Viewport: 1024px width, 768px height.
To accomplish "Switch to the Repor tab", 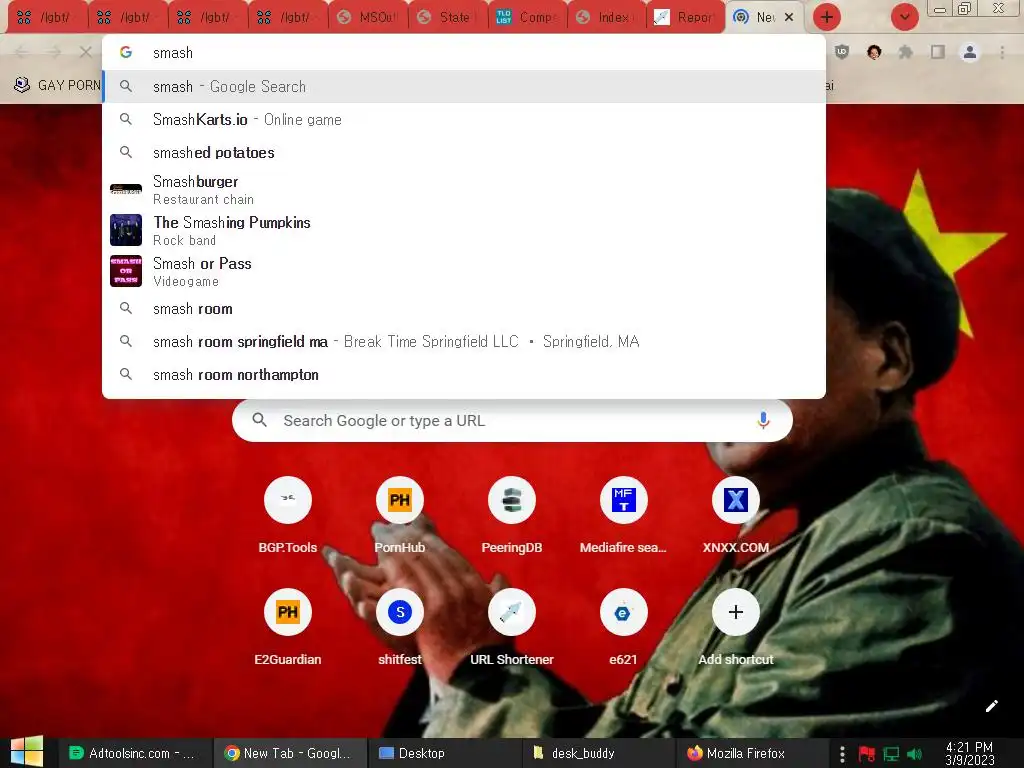I will pos(687,18).
